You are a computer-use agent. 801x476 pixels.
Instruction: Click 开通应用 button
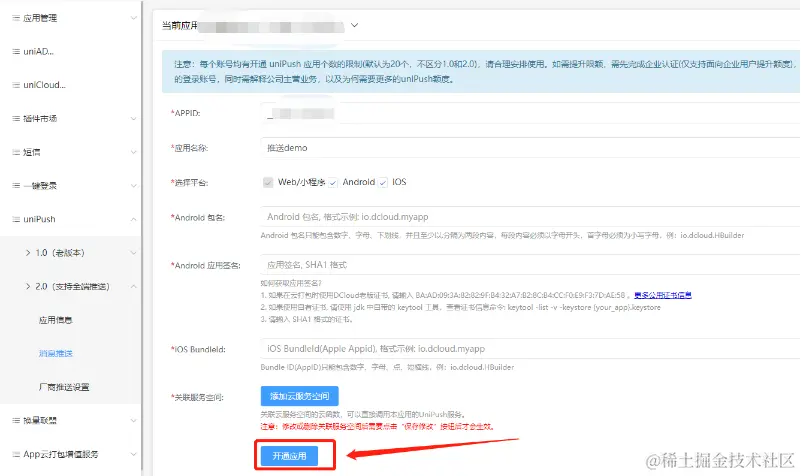[289, 456]
